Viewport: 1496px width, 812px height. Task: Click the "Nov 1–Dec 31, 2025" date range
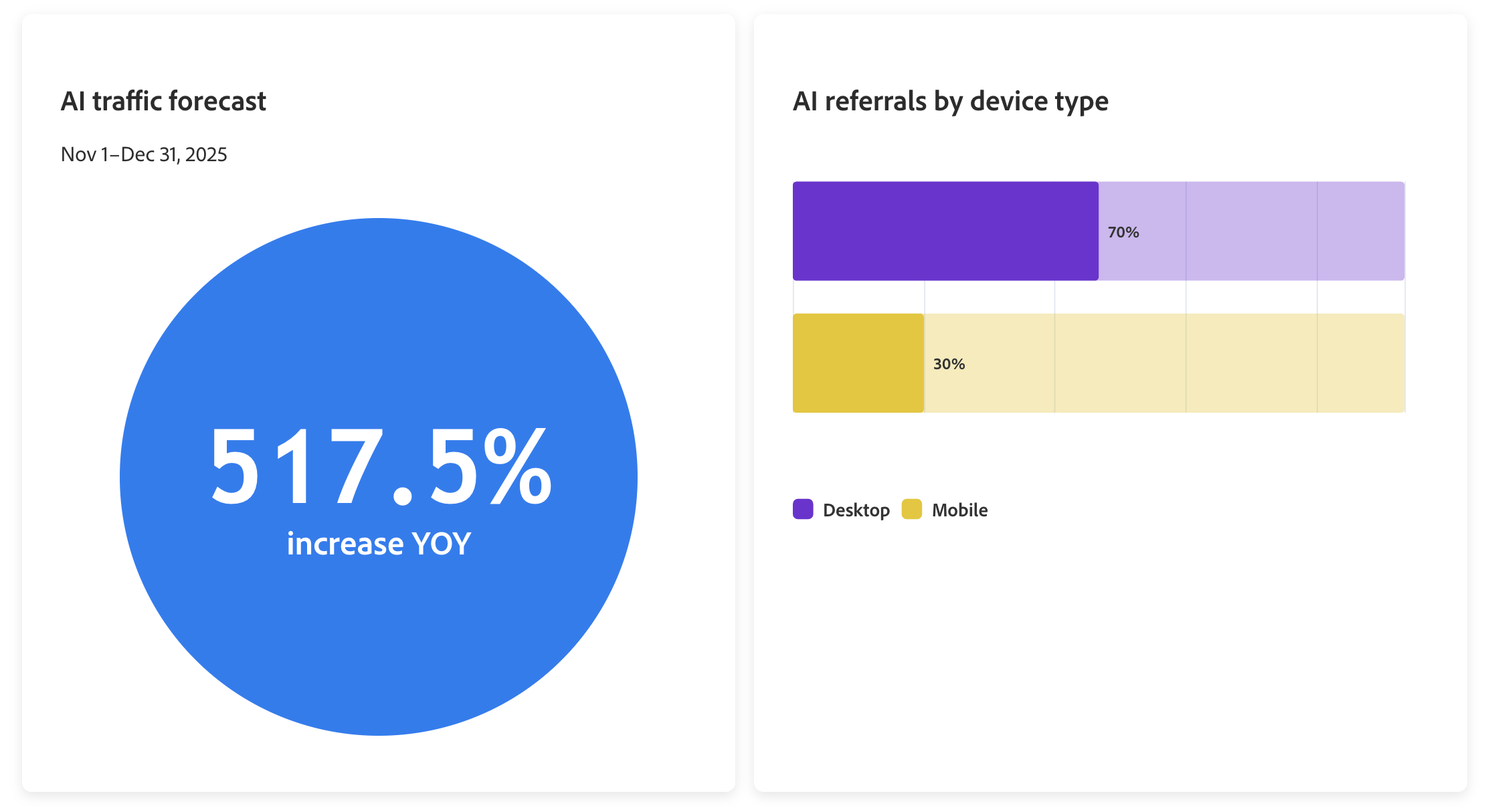(144, 155)
